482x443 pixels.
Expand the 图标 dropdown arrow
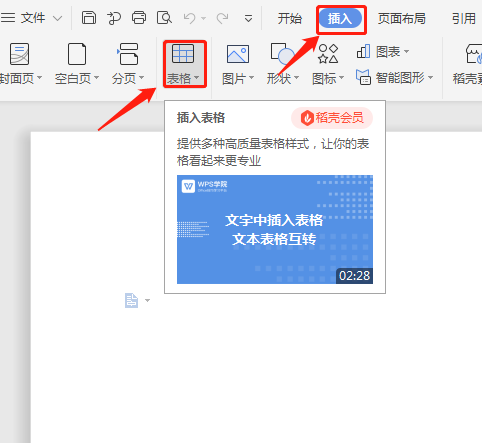(341, 78)
